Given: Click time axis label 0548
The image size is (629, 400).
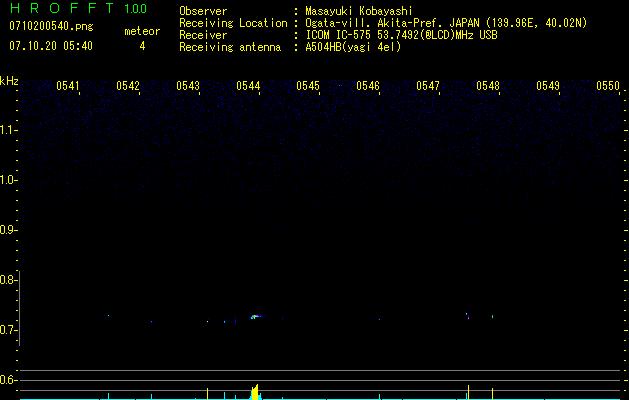Looking at the screenshot, I should point(488,86).
